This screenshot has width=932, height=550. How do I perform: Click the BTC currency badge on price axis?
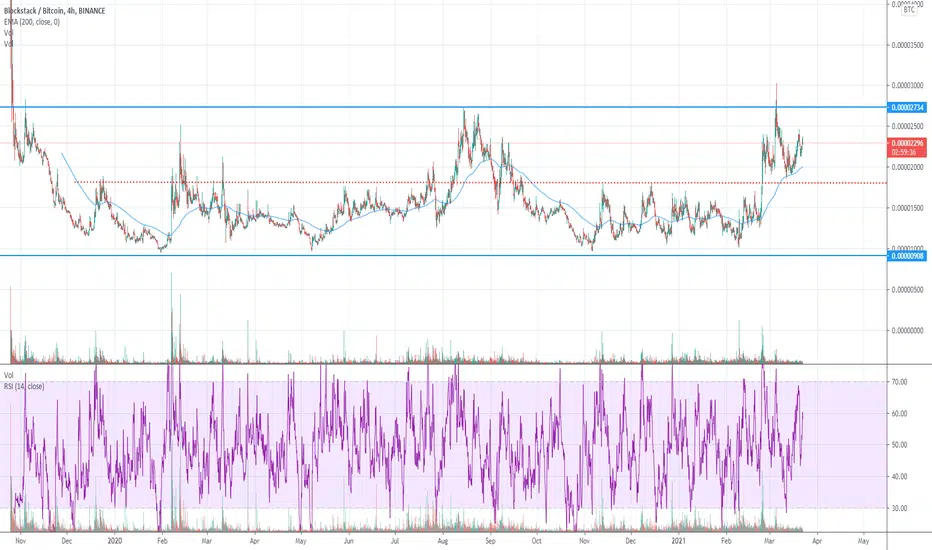(x=909, y=10)
